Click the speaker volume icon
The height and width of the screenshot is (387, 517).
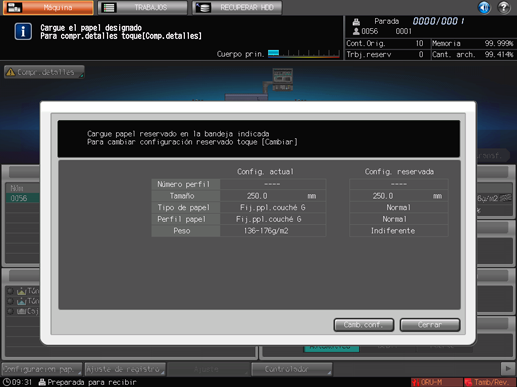484,7
